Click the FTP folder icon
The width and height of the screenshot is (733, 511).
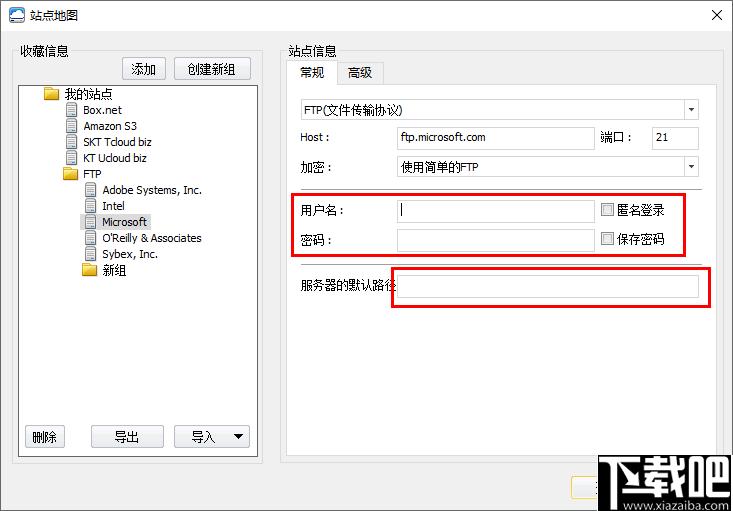coord(70,174)
